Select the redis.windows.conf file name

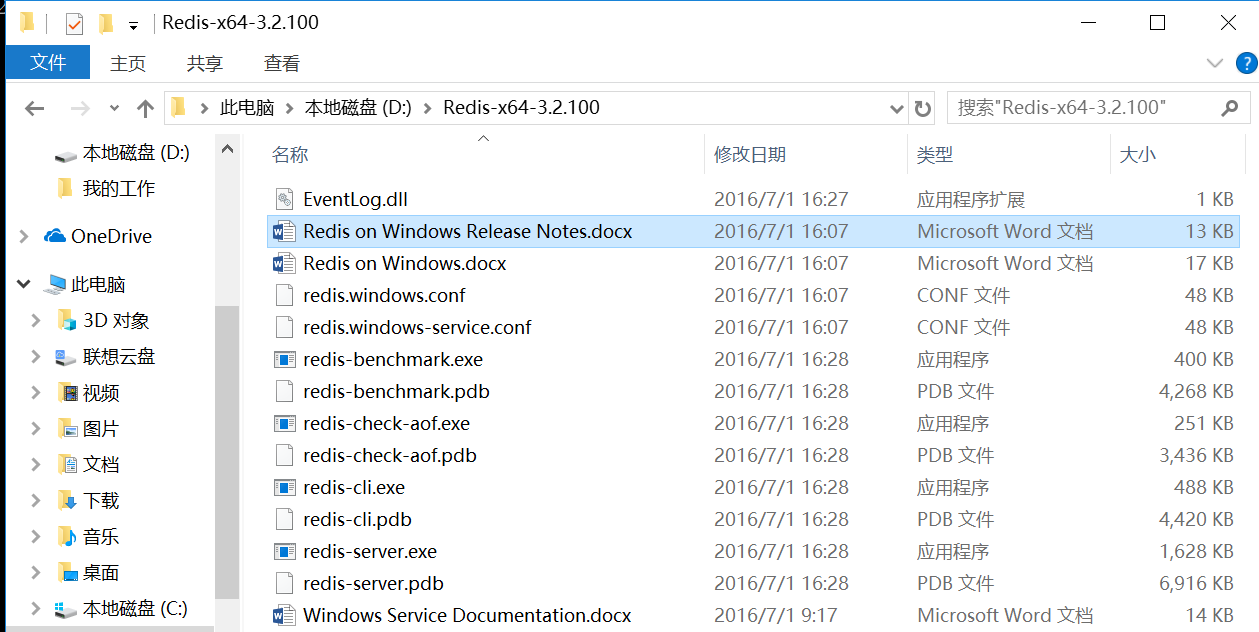pyautogui.click(x=384, y=295)
